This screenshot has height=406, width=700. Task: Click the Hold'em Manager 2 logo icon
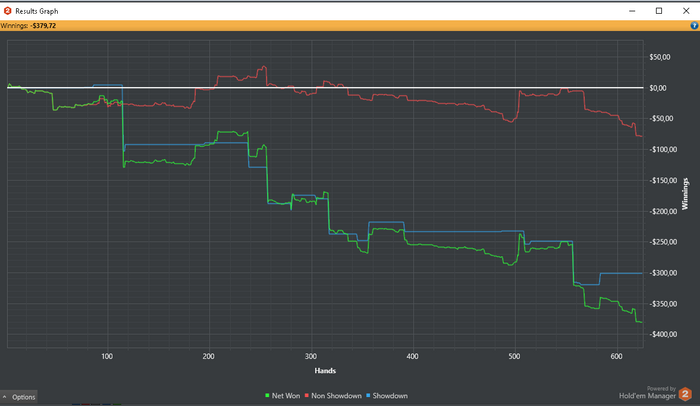tap(685, 394)
